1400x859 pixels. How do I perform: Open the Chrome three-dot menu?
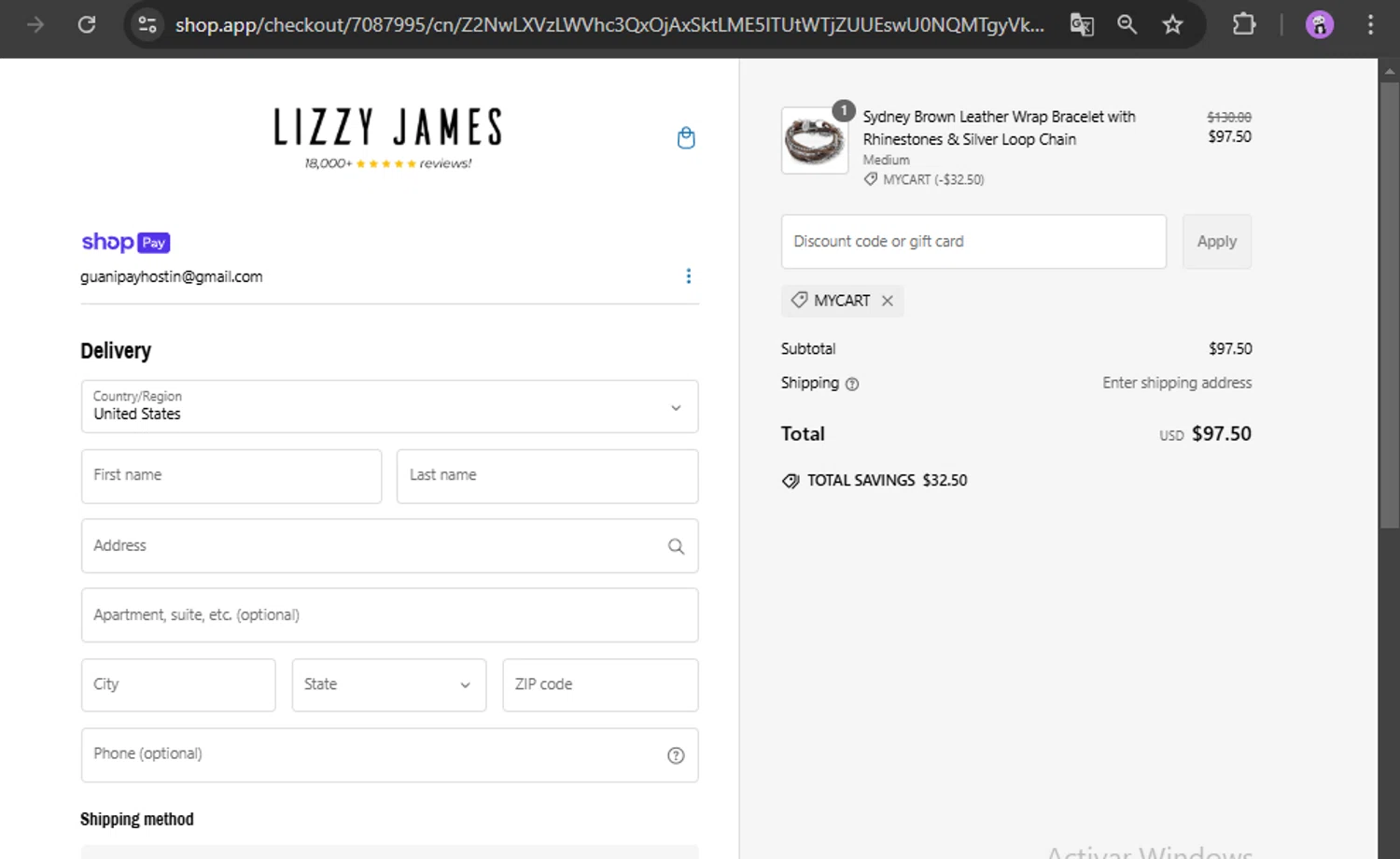click(1370, 24)
